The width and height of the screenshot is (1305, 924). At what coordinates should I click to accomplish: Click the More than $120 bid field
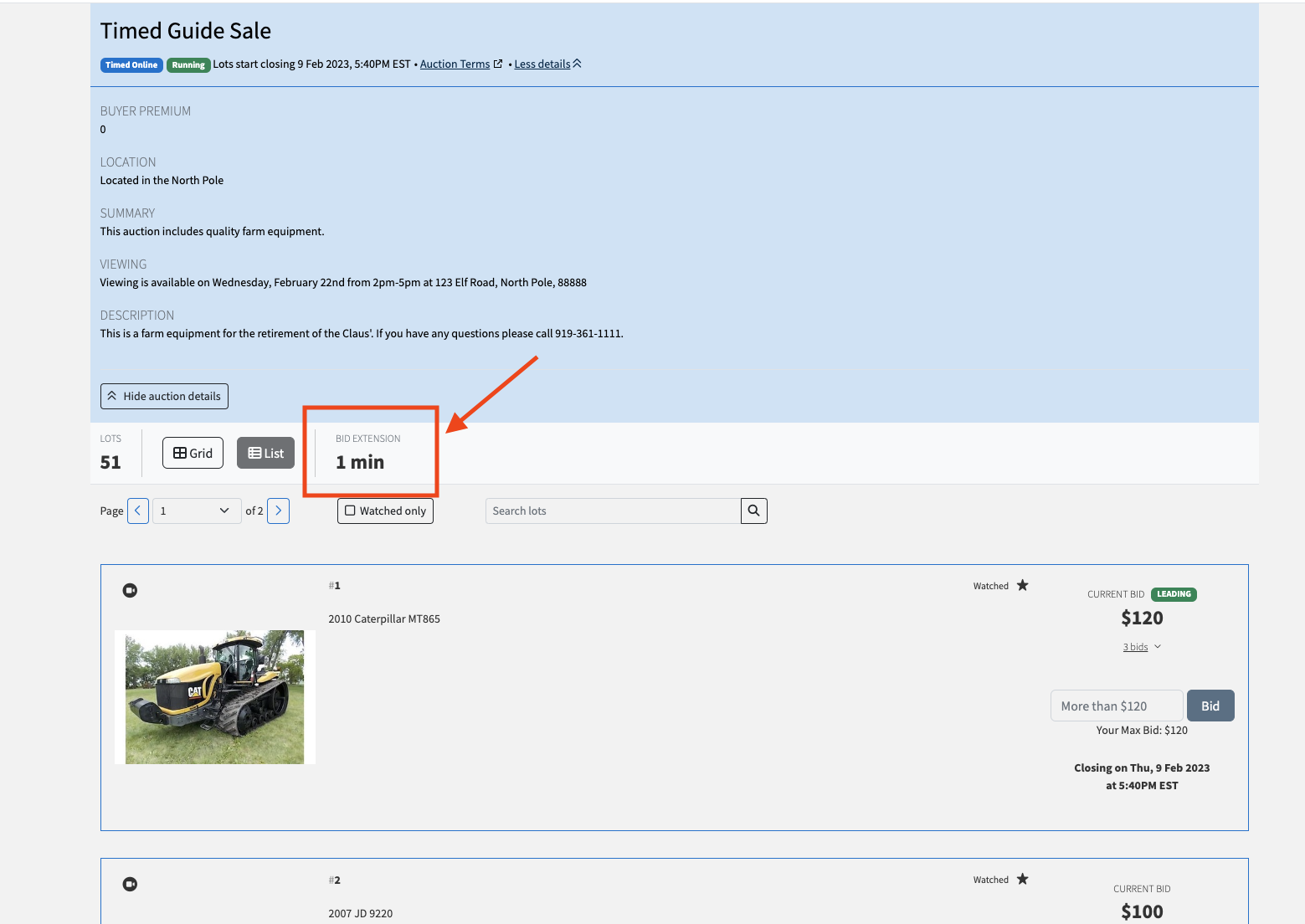1116,706
